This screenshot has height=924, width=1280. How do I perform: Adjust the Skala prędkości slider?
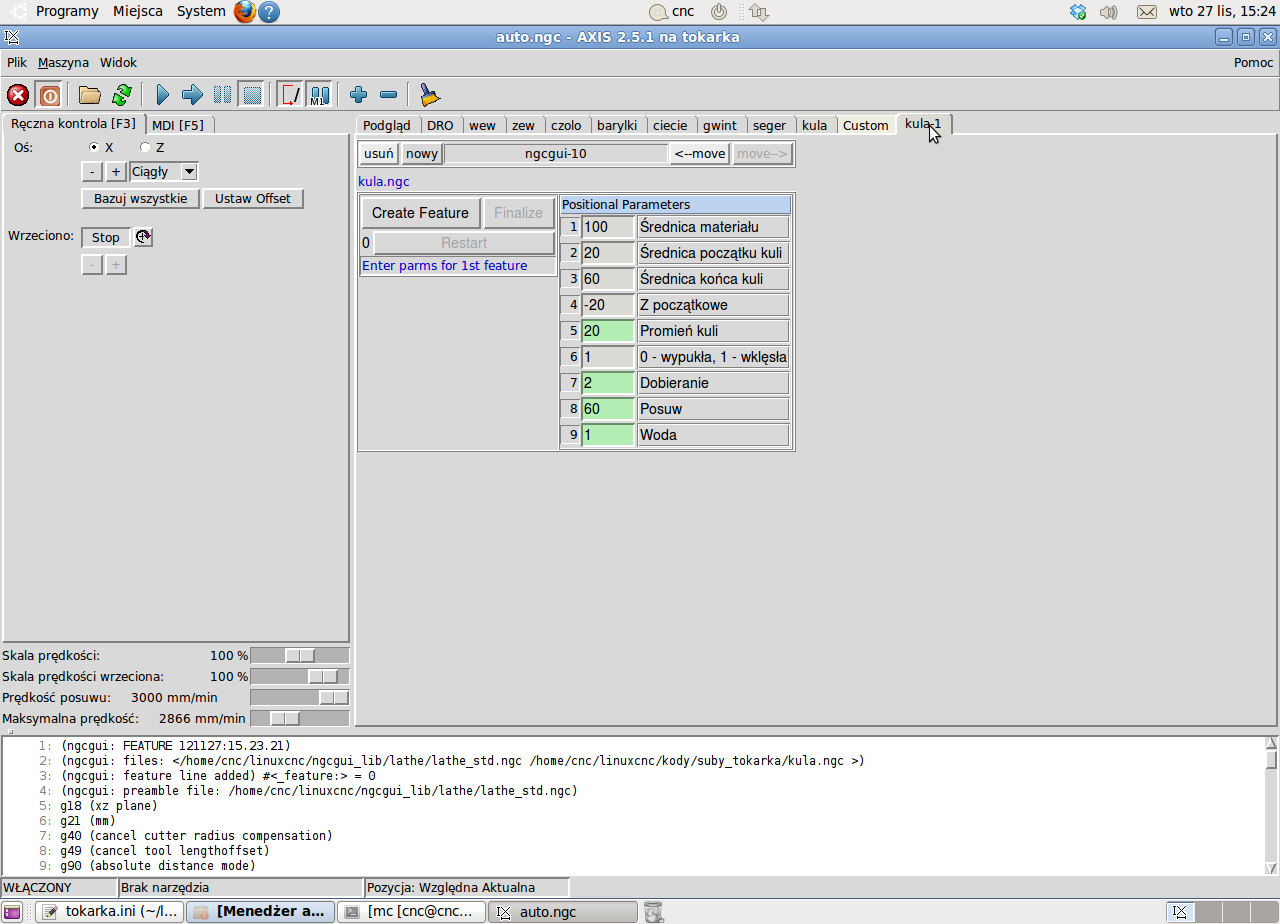point(300,656)
